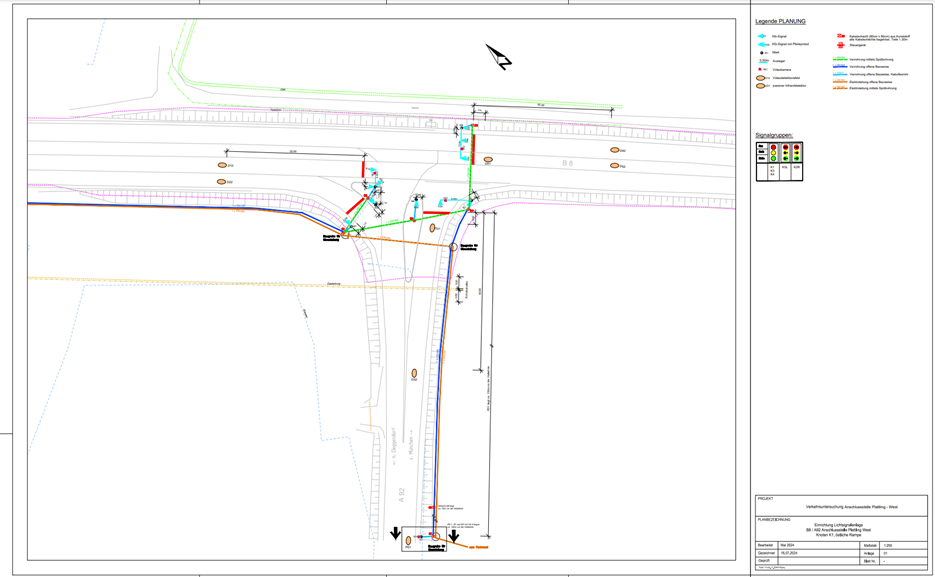Select the Kfz-Signal legend symbol
The height and width of the screenshot is (577, 935).
[x=761, y=36]
